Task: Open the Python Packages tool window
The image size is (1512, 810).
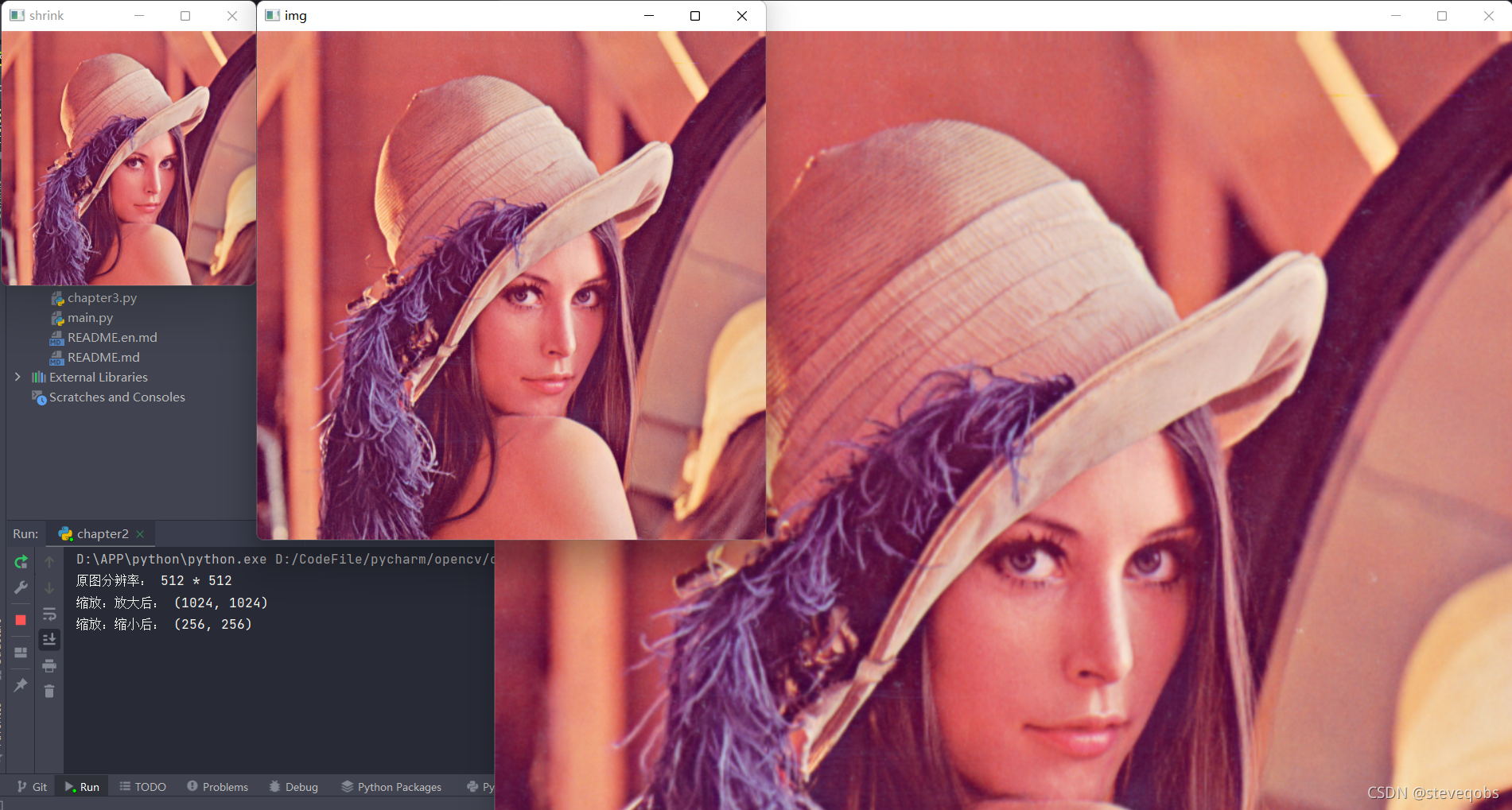Action: click(391, 787)
